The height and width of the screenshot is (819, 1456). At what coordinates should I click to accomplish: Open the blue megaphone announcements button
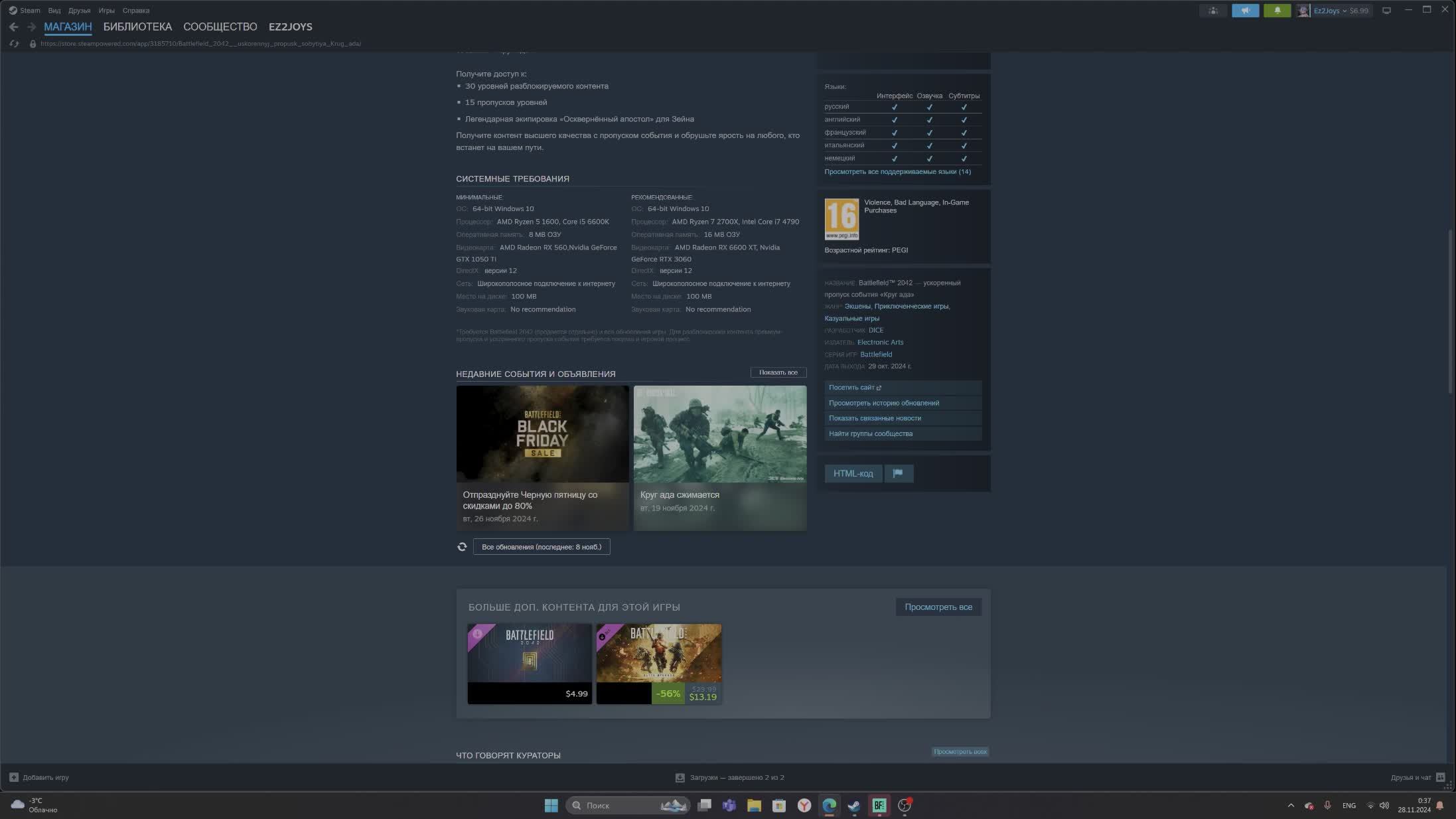(x=1245, y=11)
